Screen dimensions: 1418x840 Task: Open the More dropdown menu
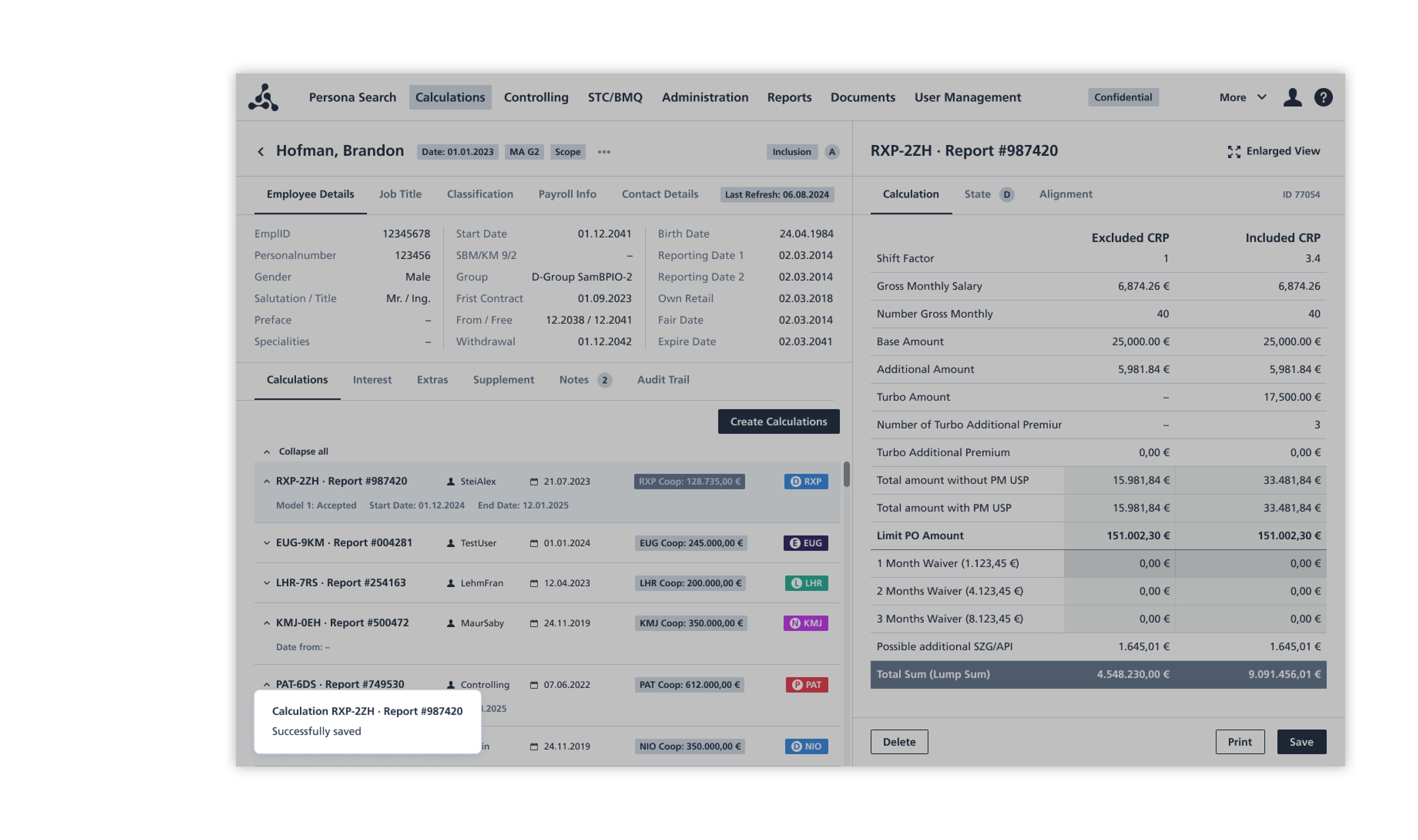point(1242,97)
